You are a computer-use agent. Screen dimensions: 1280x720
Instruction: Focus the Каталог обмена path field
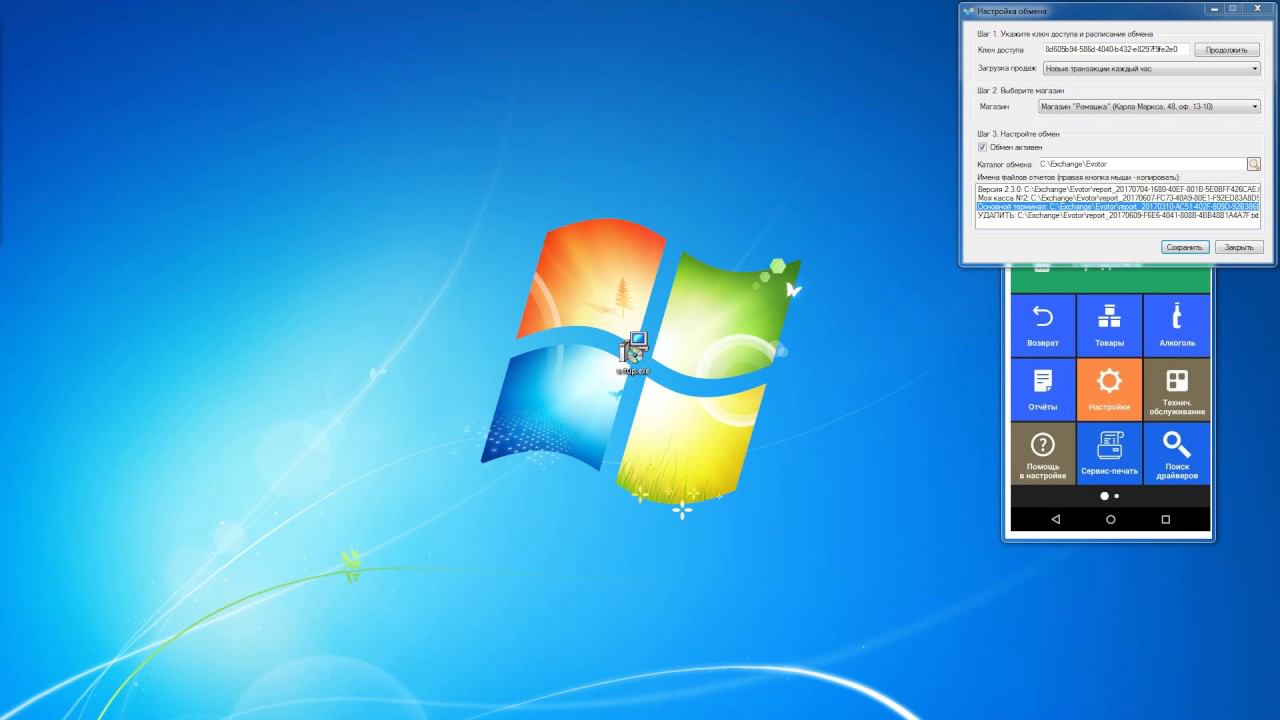(x=1141, y=164)
